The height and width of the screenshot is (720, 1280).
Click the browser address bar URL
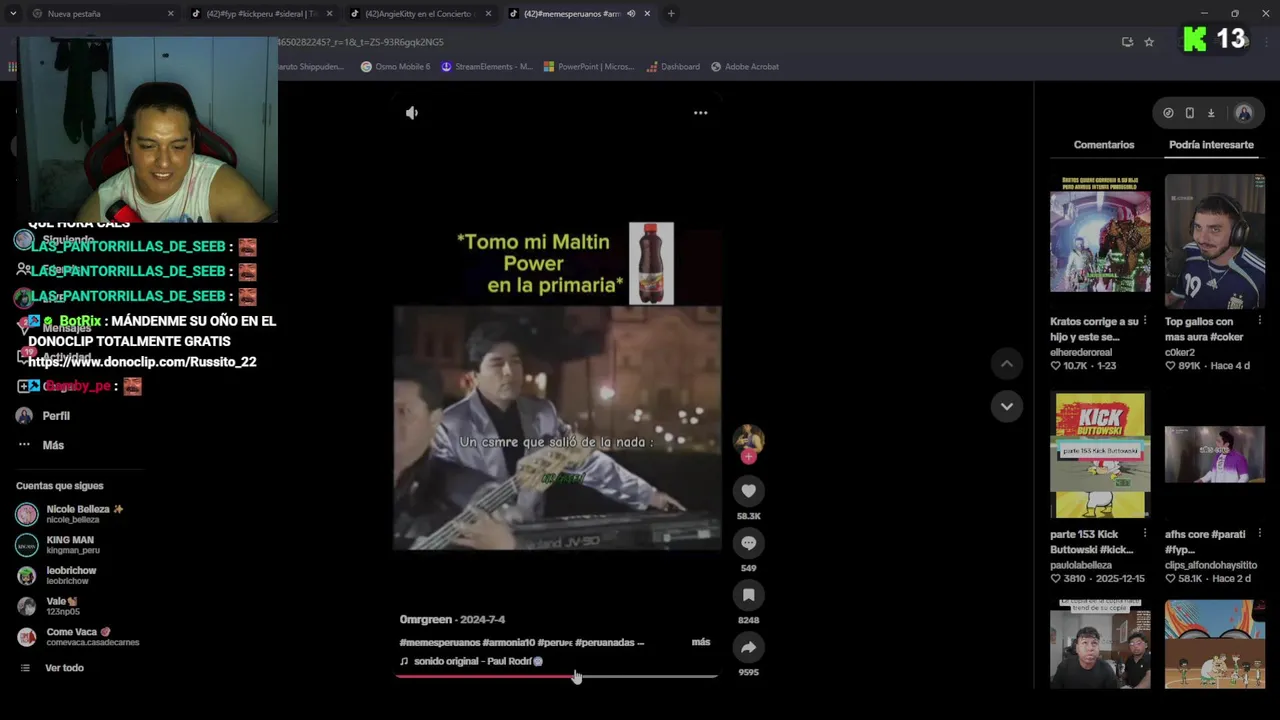(360, 42)
